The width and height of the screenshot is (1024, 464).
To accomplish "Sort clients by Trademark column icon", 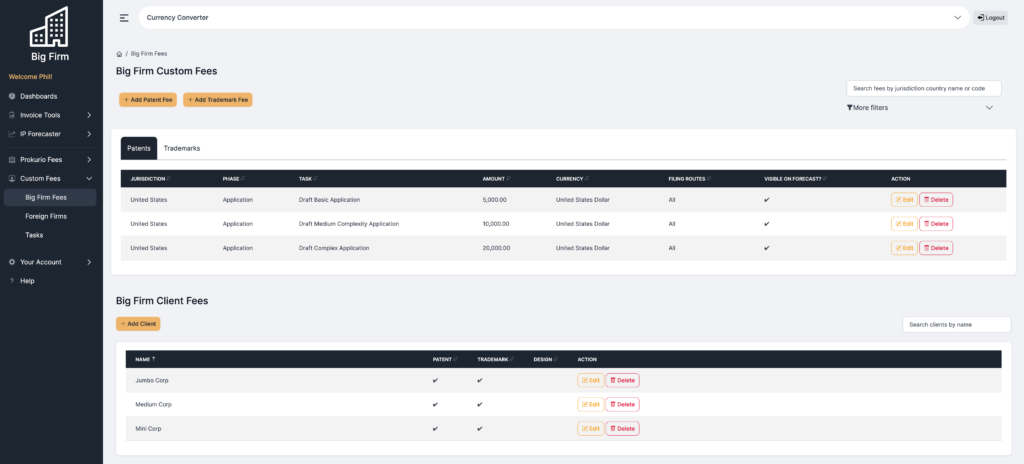I will [x=511, y=359].
